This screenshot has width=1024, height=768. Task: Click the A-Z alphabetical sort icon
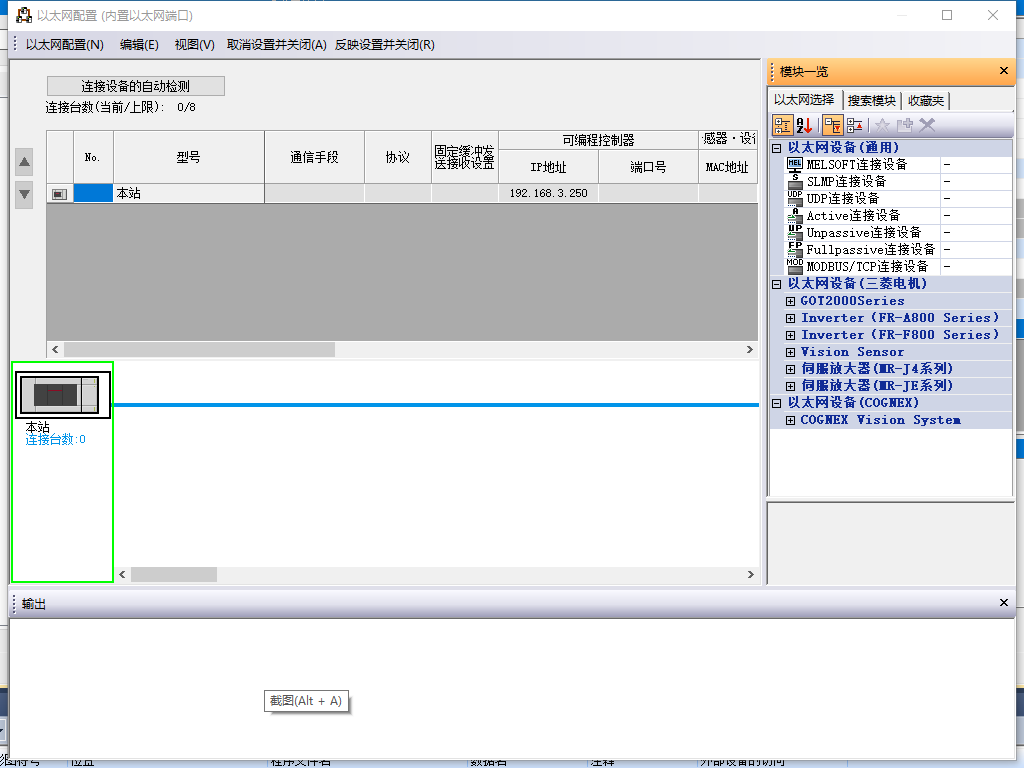(x=805, y=125)
